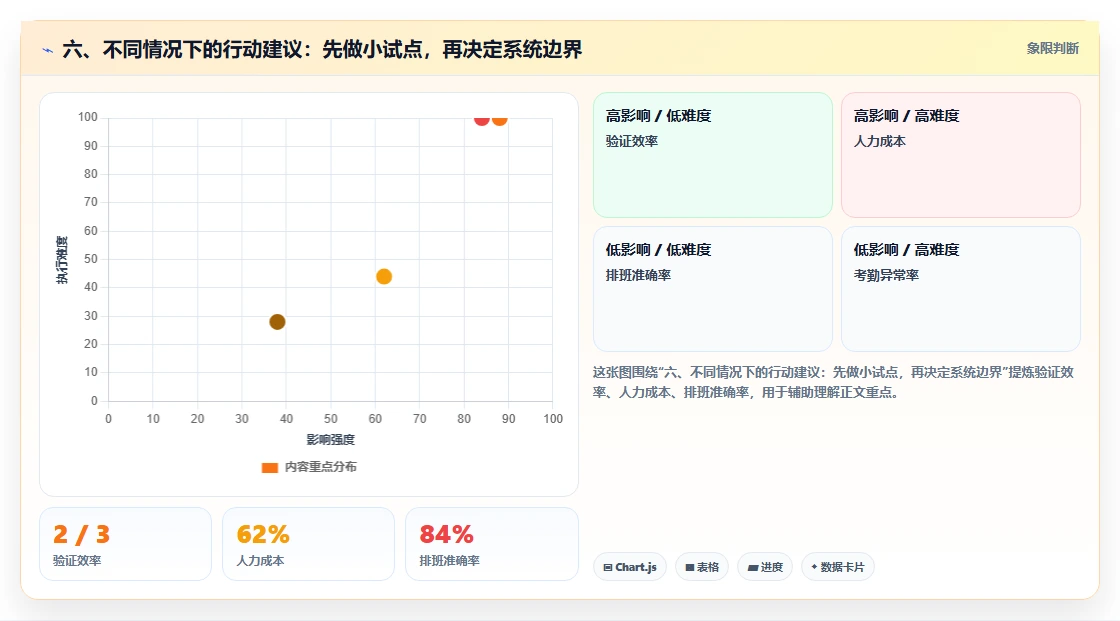Click the 表格 tag chip
Viewport: 1120px width, 621px height.
point(701,567)
